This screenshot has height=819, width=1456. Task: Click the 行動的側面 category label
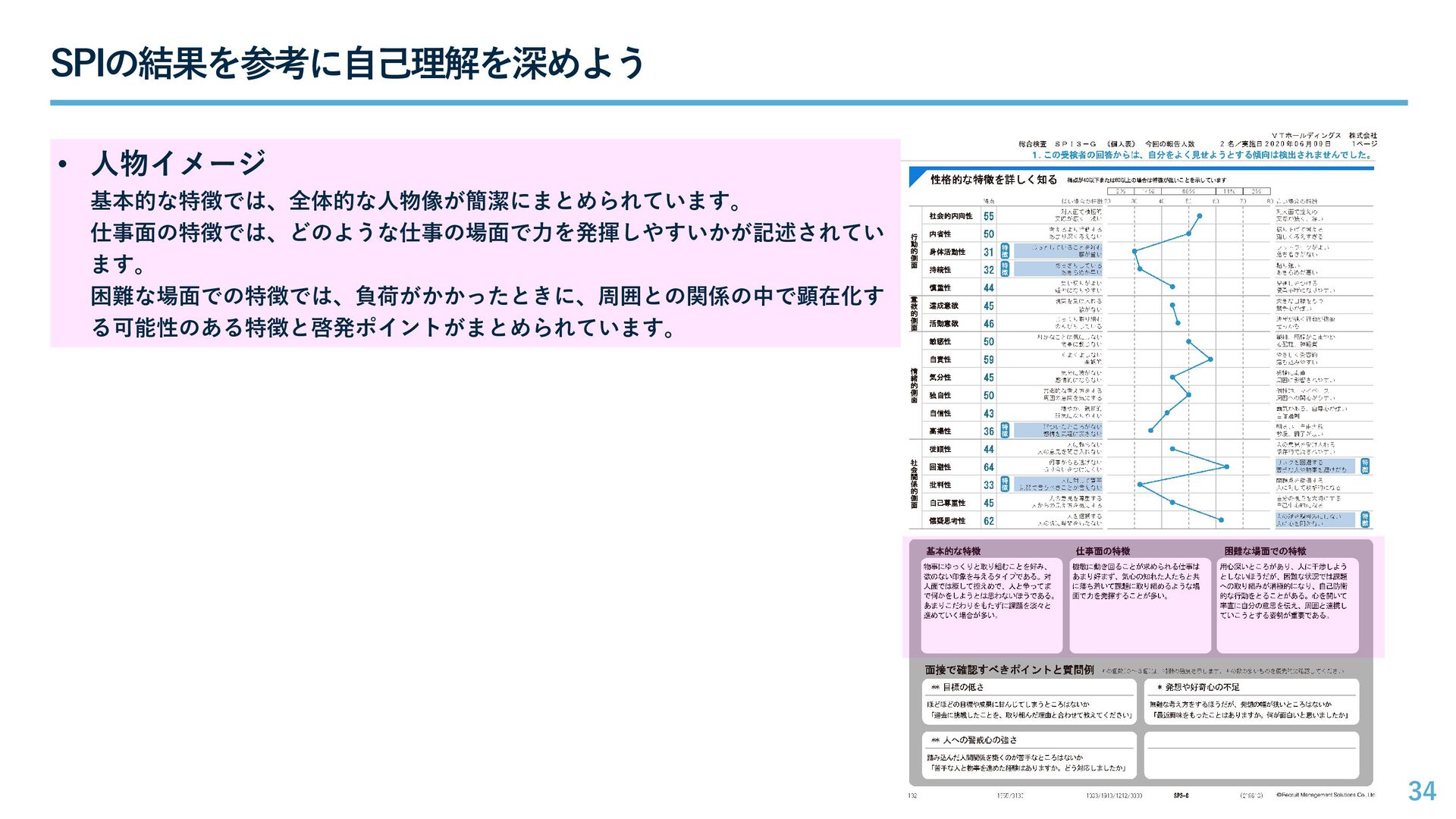915,251
